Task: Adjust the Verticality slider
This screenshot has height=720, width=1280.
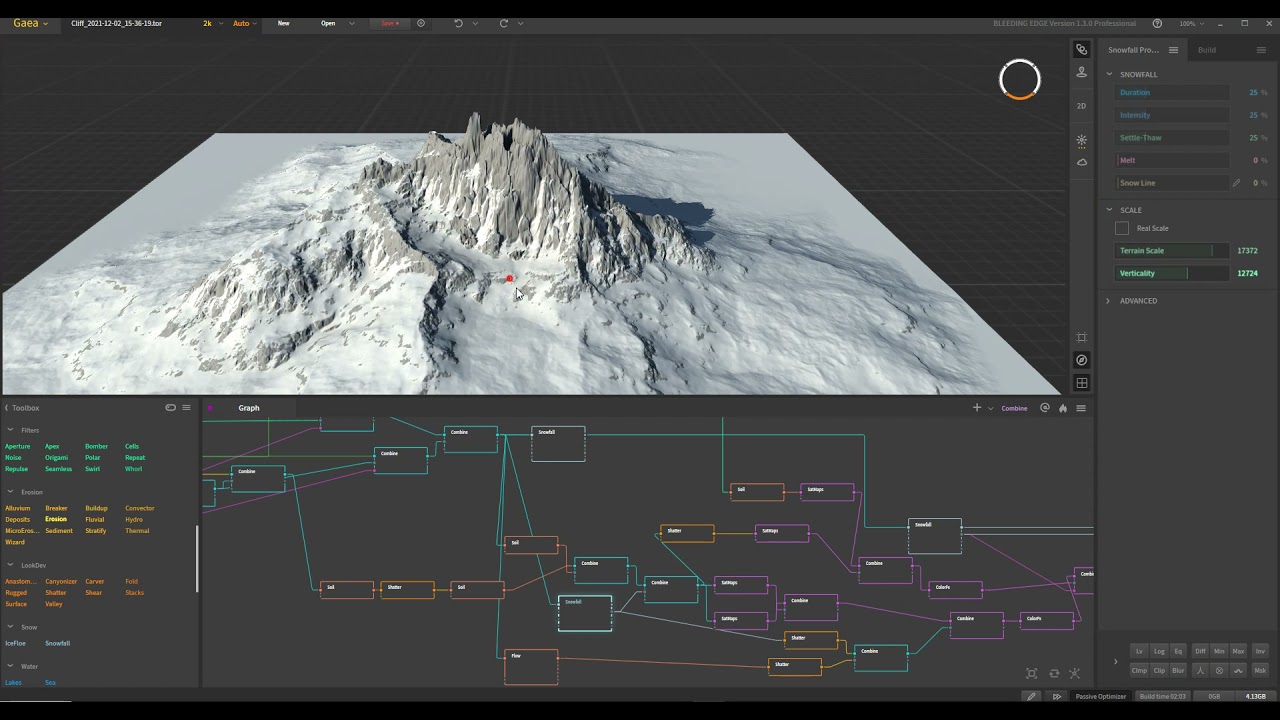Action: click(1172, 273)
